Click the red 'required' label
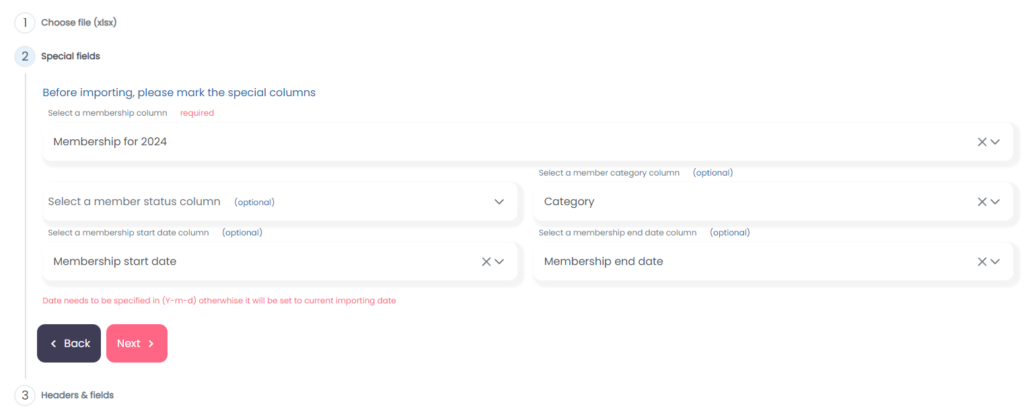1024x415 pixels. click(197, 113)
